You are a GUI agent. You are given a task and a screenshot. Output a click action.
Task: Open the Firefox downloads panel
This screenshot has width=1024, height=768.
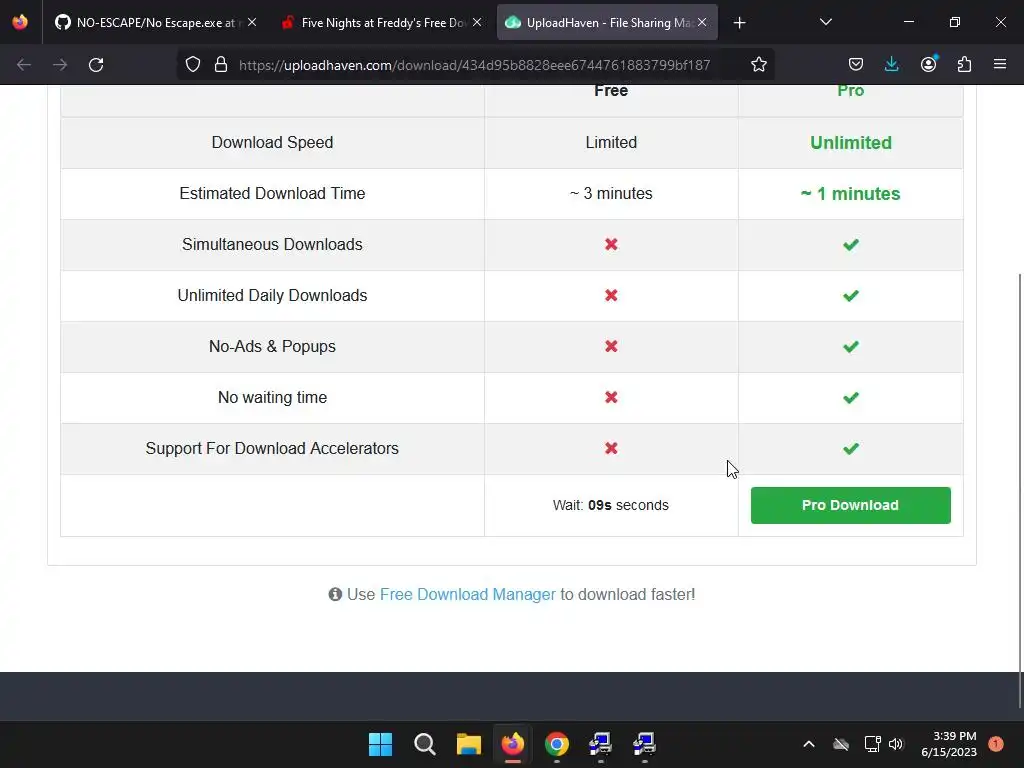891,65
